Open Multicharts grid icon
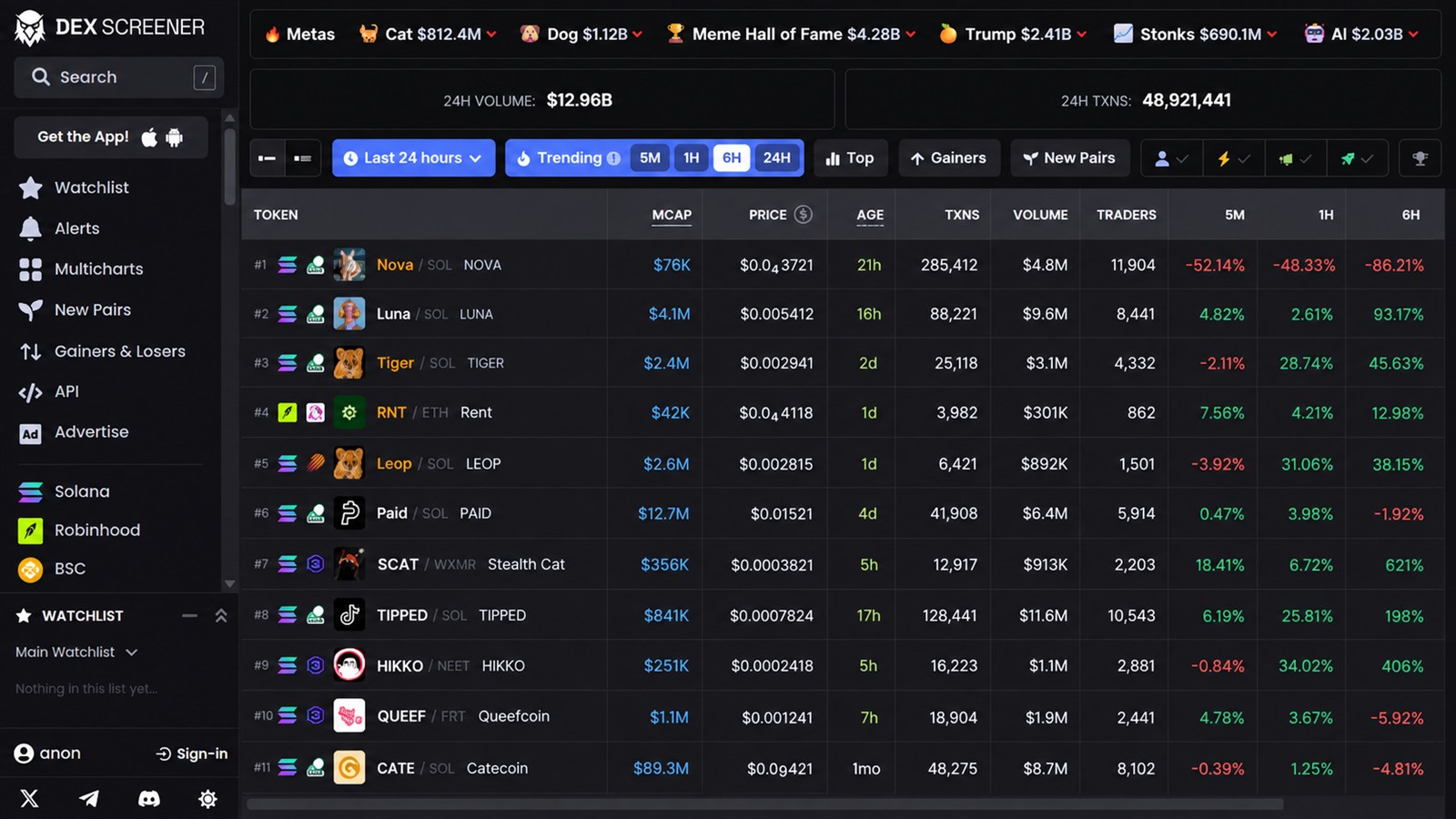 click(31, 269)
